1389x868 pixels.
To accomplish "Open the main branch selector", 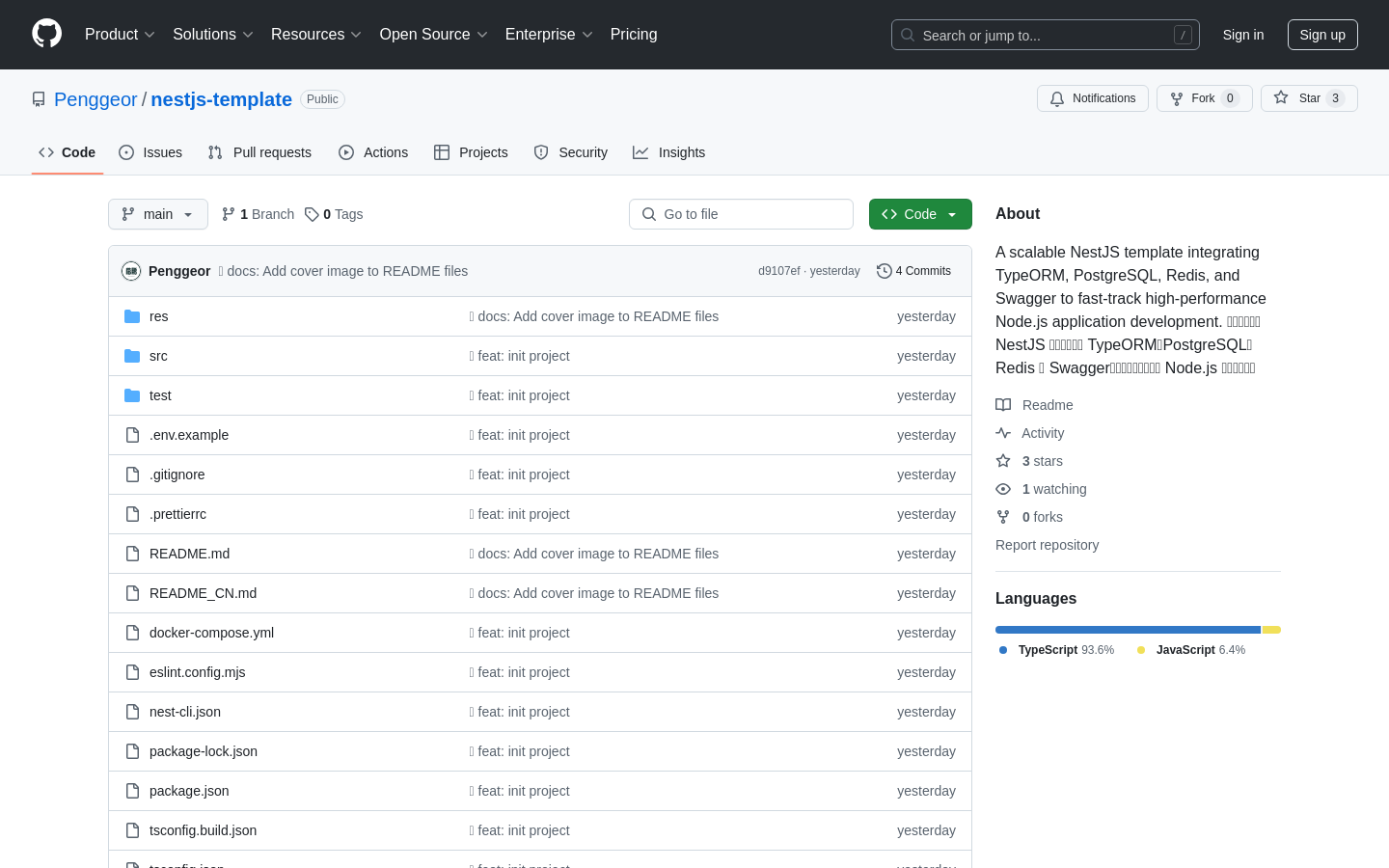I will pos(158,214).
